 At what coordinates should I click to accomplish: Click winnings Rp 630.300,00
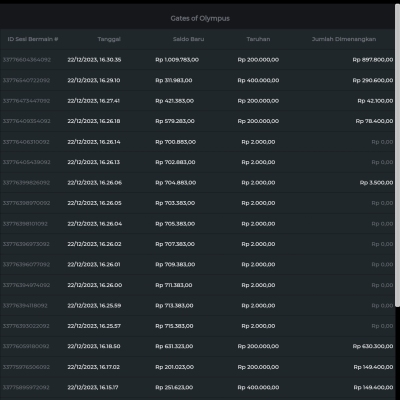373,346
